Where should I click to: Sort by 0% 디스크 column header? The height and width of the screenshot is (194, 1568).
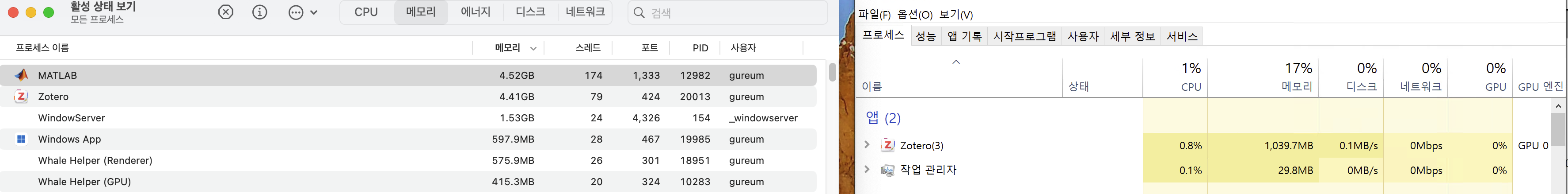tap(1351, 78)
